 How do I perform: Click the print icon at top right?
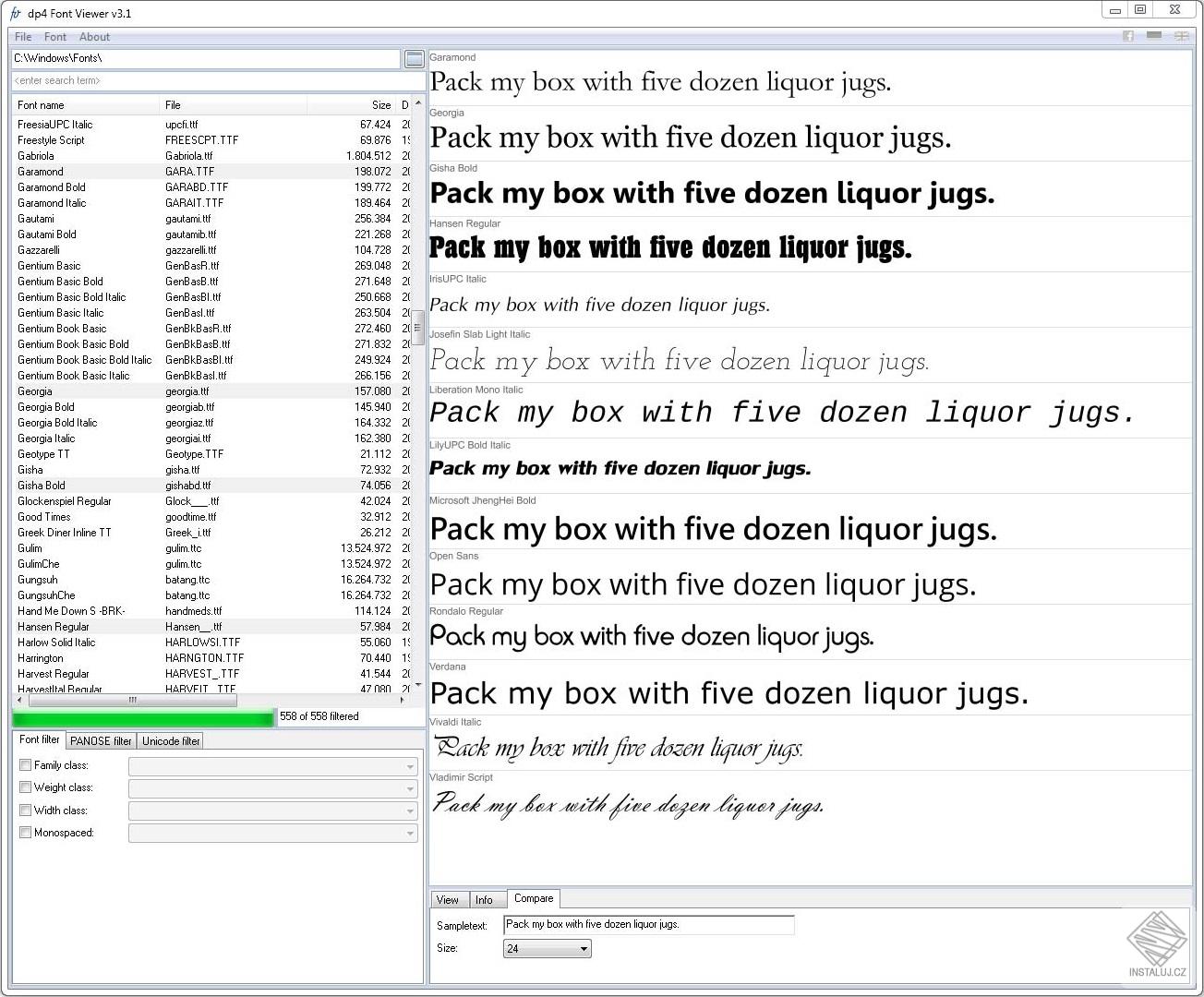click(1154, 36)
